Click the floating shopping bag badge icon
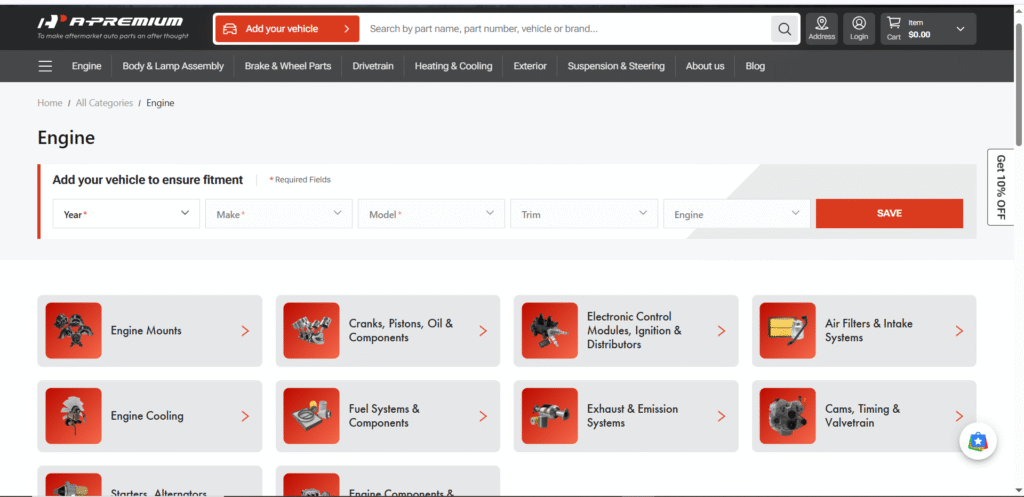The height and width of the screenshot is (497, 1024). point(978,442)
